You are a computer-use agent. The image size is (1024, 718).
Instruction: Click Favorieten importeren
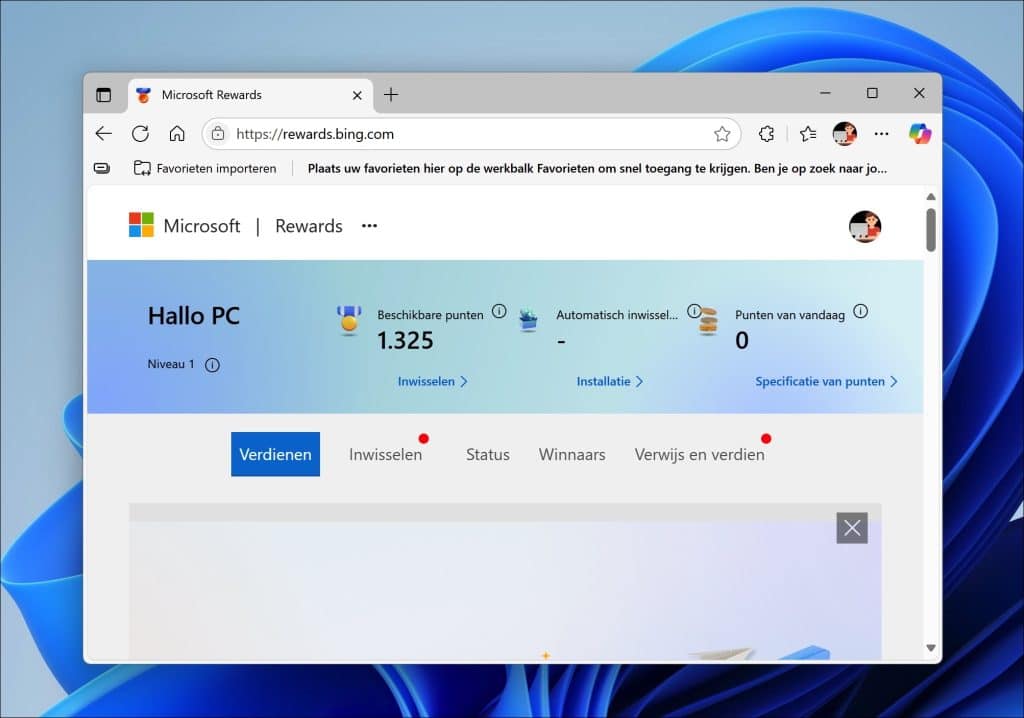205,169
